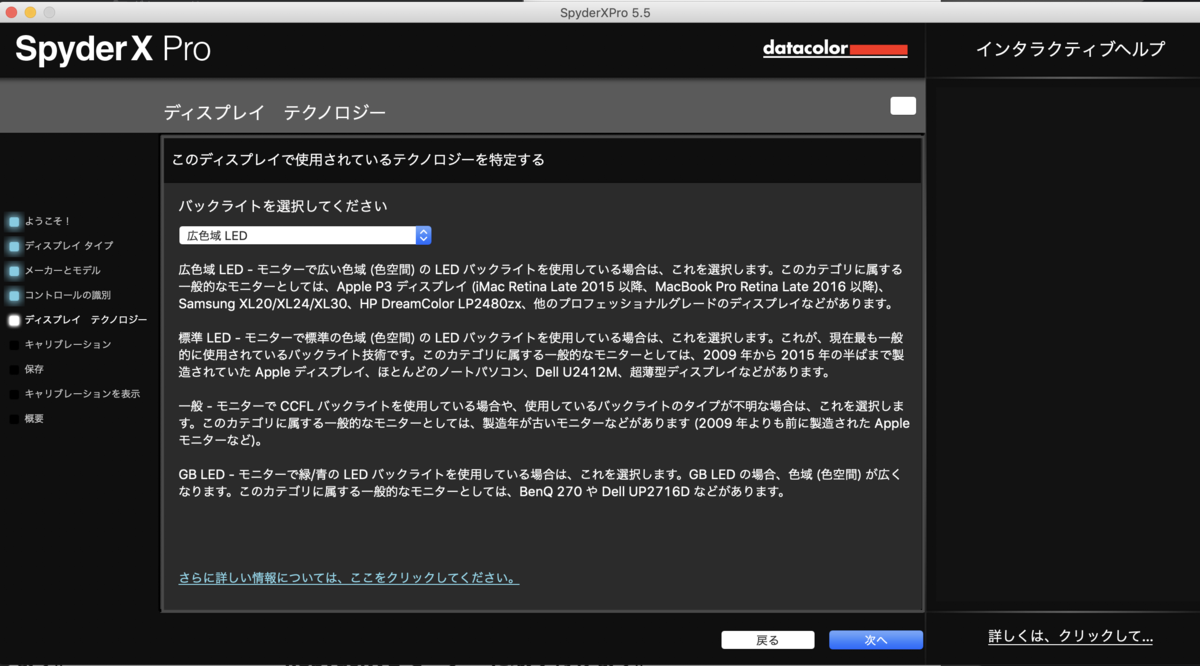1200x666 pixels.
Task: Click the blue stepper arrows on the backlight selector
Action: 423,235
